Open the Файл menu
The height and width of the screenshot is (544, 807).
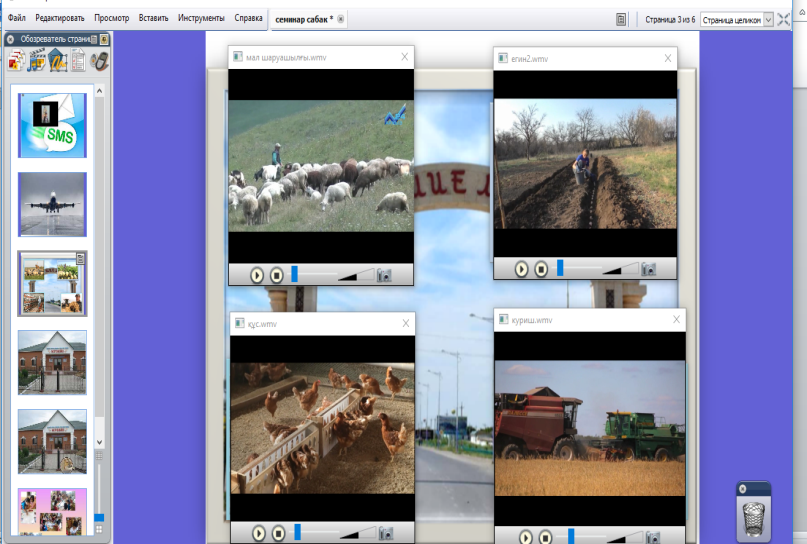[x=16, y=18]
